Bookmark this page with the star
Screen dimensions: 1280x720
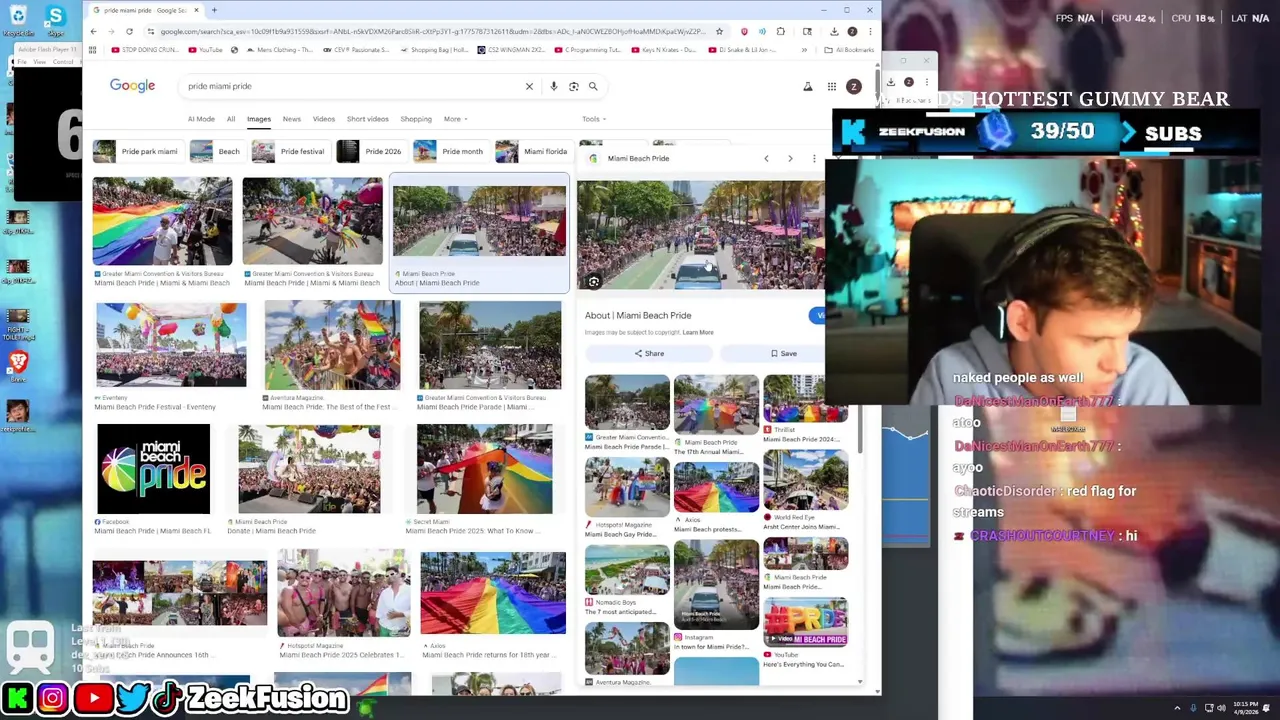pyautogui.click(x=719, y=31)
